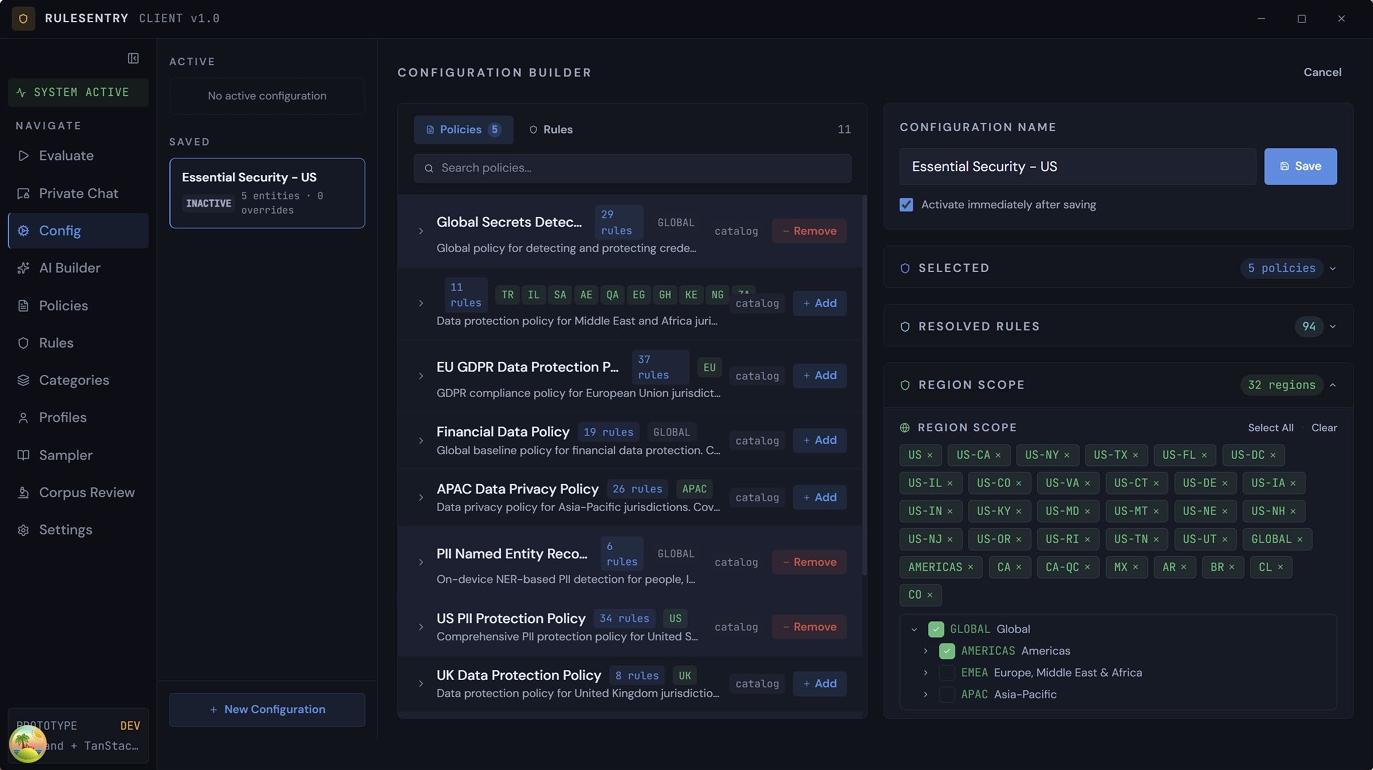Expand the Selected policies section
Viewport: 1373px width, 770px height.
(x=1118, y=268)
